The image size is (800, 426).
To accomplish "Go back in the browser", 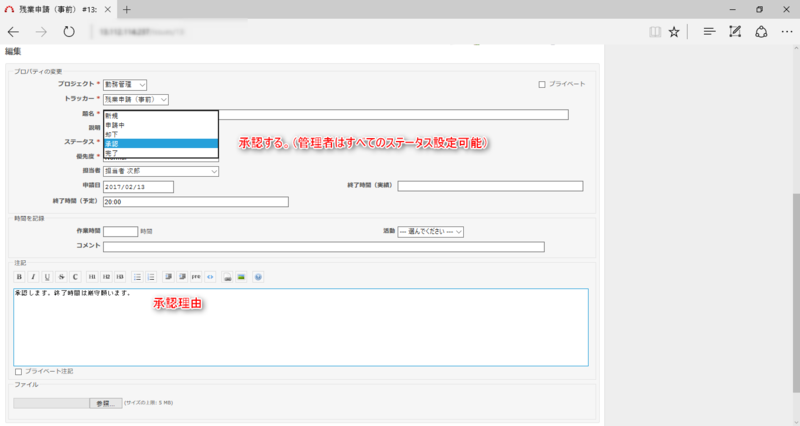I will point(13,32).
